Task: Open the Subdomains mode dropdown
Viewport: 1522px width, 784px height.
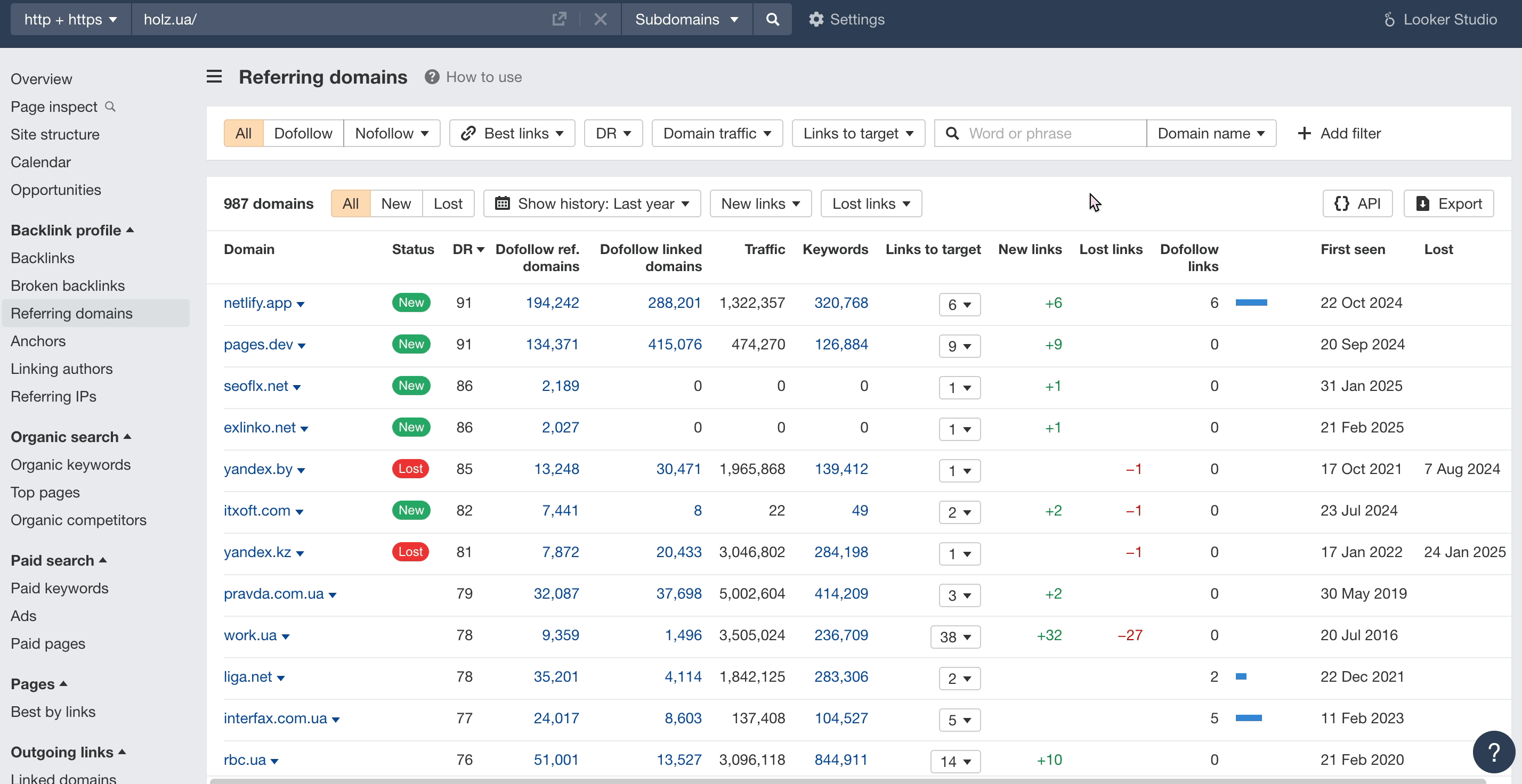Action: [686, 19]
